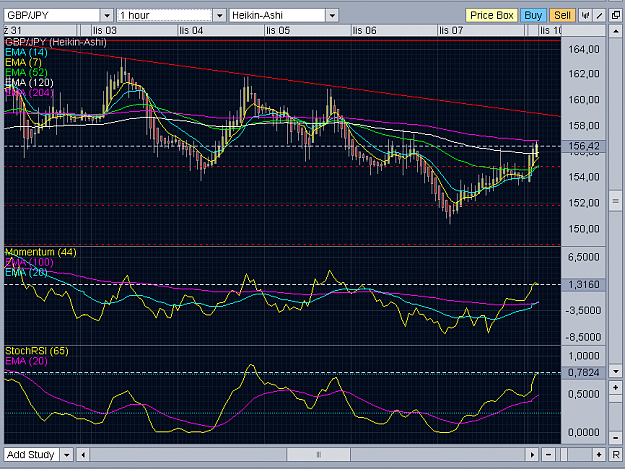This screenshot has width=625, height=469.
Task: Click the EMA (52) legend label
Action: [x=26, y=73]
